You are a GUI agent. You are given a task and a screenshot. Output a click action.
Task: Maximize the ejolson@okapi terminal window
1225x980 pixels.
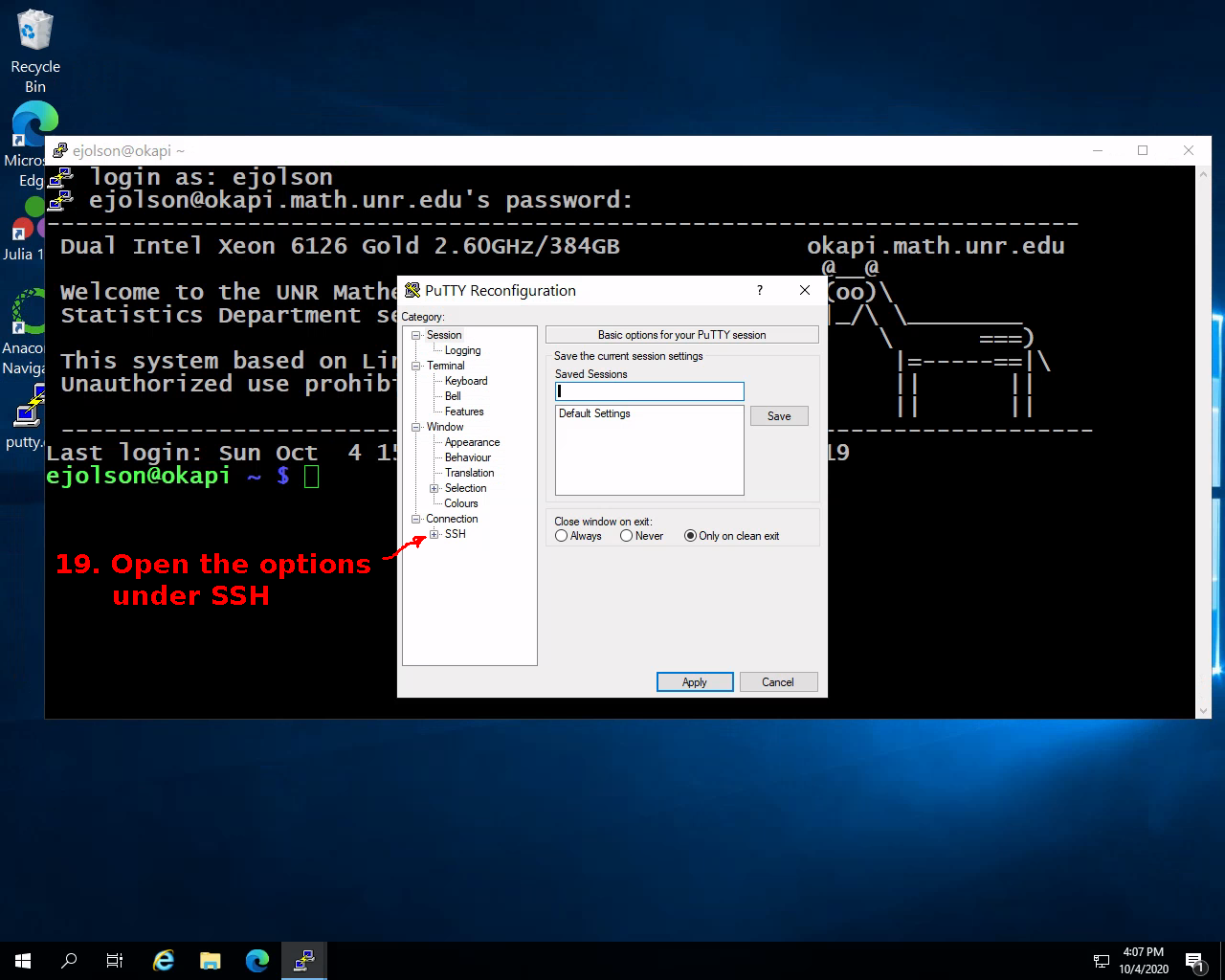pos(1143,150)
